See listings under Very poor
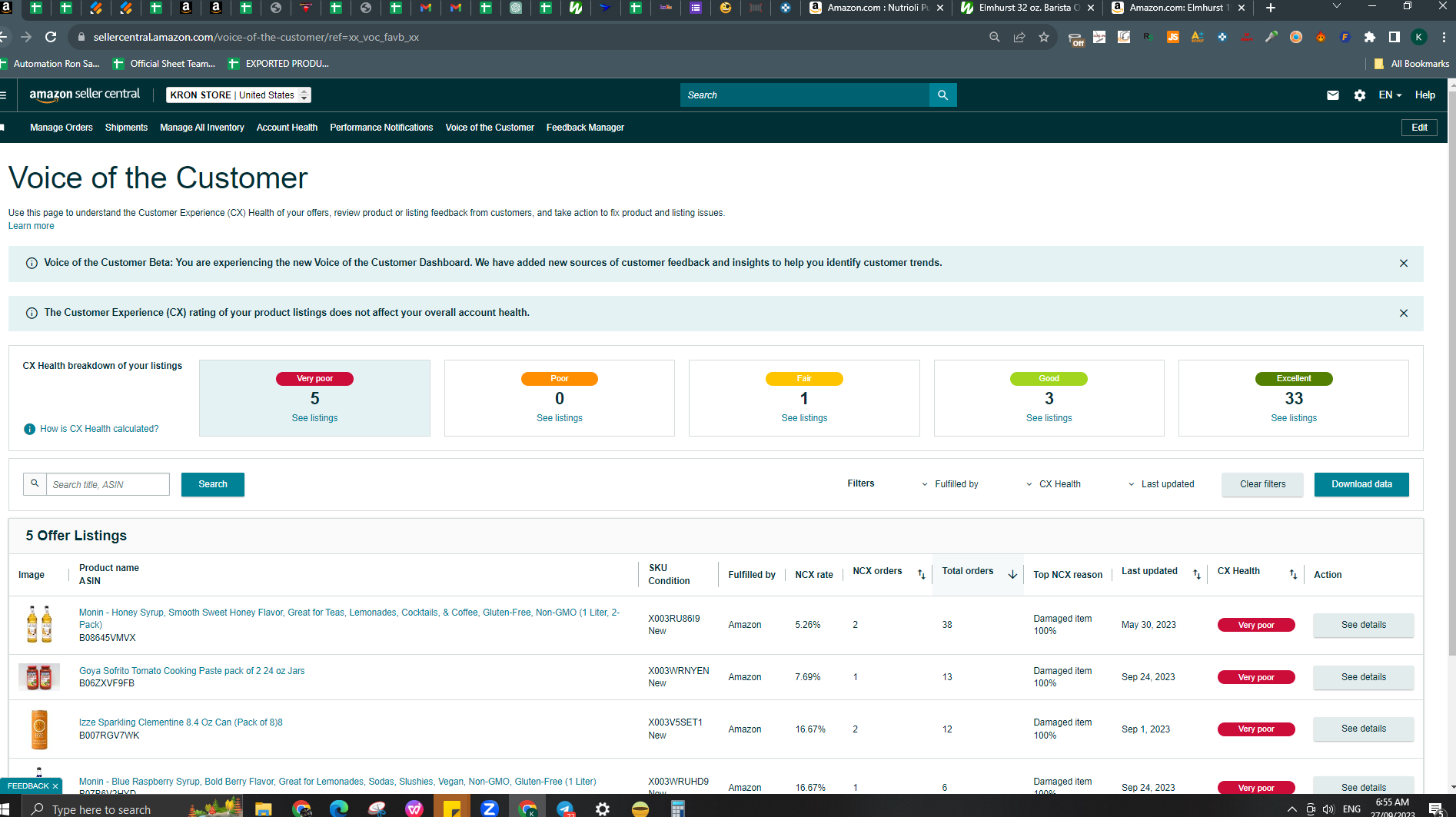1456x817 pixels. [x=314, y=418]
